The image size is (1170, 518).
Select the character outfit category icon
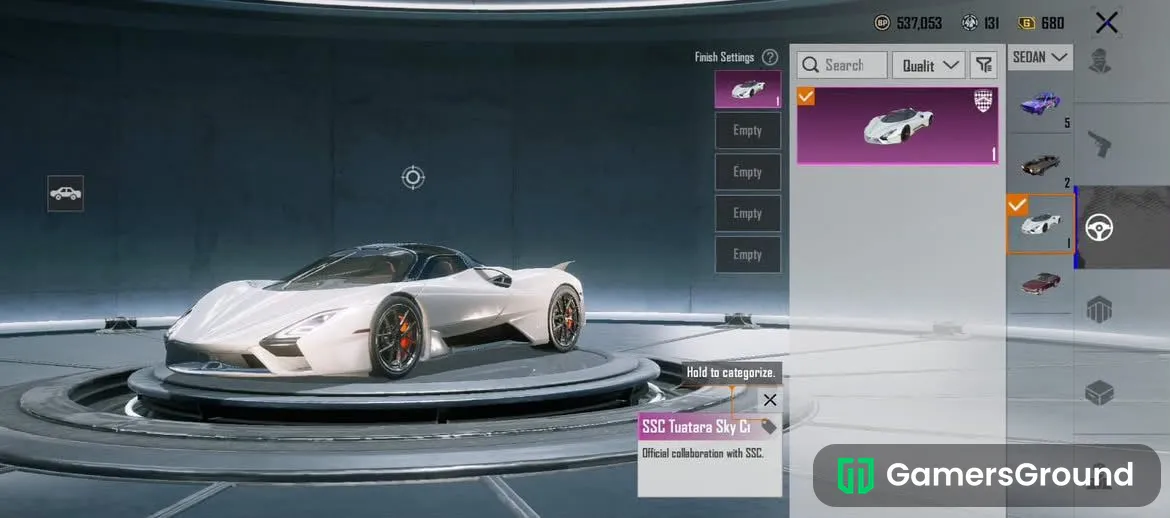coord(1098,61)
